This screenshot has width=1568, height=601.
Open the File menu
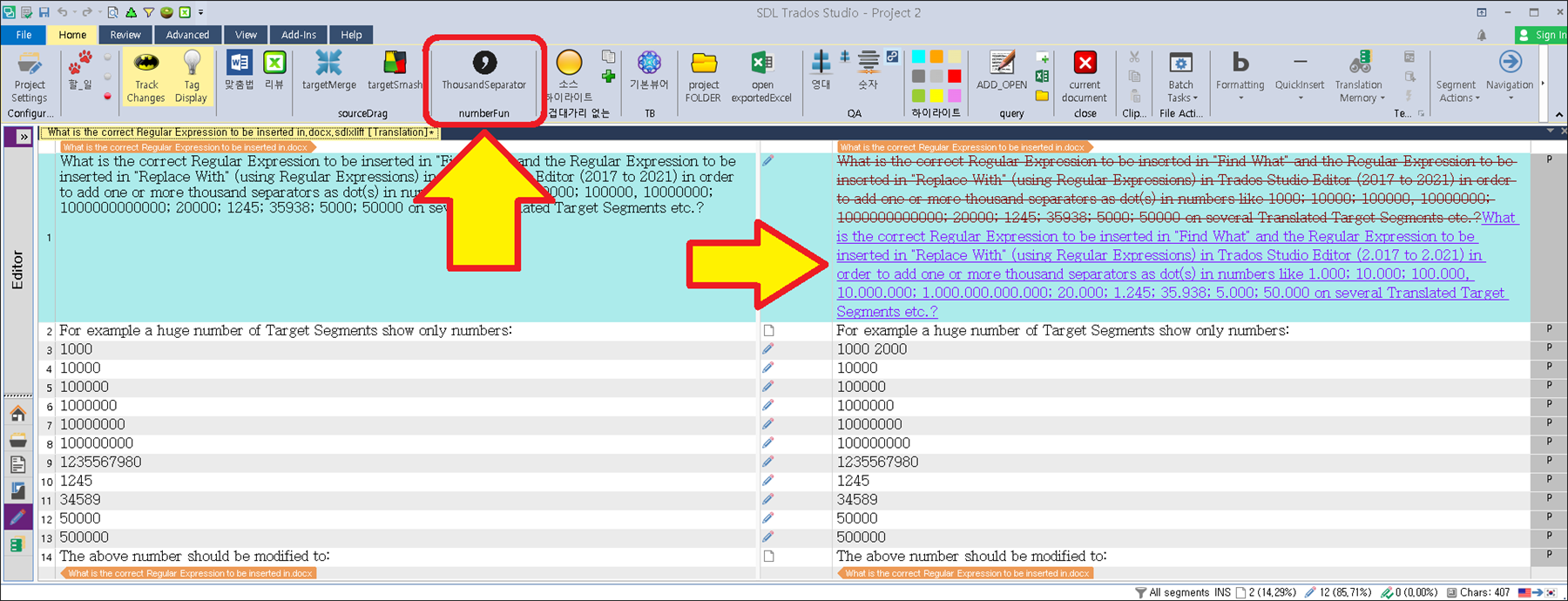[24, 35]
